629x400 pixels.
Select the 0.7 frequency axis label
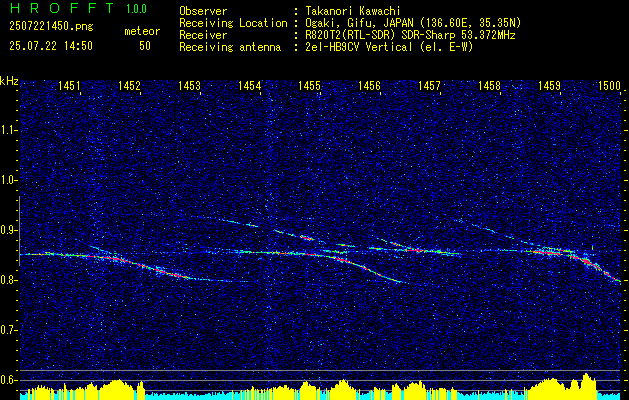coord(8,330)
